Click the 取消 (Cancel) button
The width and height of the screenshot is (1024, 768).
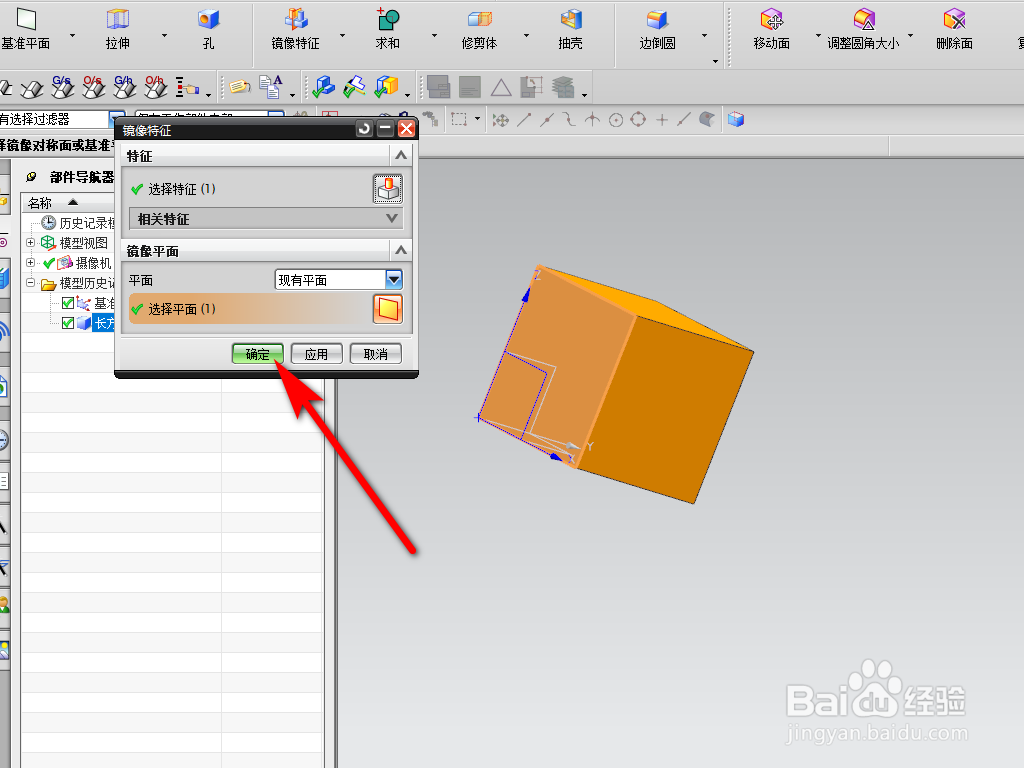pyautogui.click(x=376, y=354)
